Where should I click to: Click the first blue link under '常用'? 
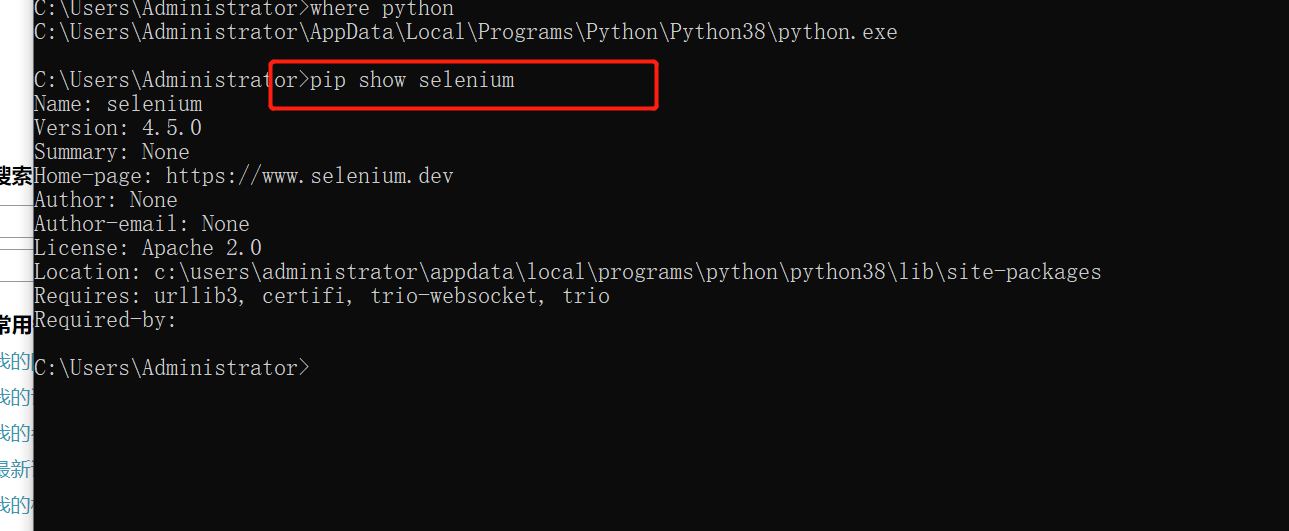tap(16, 361)
